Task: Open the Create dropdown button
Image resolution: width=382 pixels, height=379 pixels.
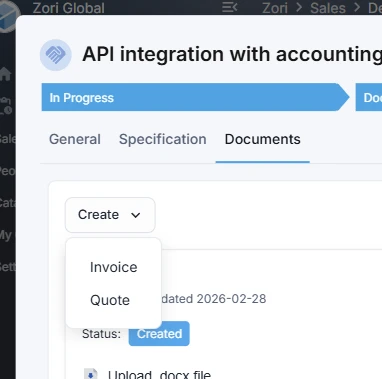Action: click(110, 215)
